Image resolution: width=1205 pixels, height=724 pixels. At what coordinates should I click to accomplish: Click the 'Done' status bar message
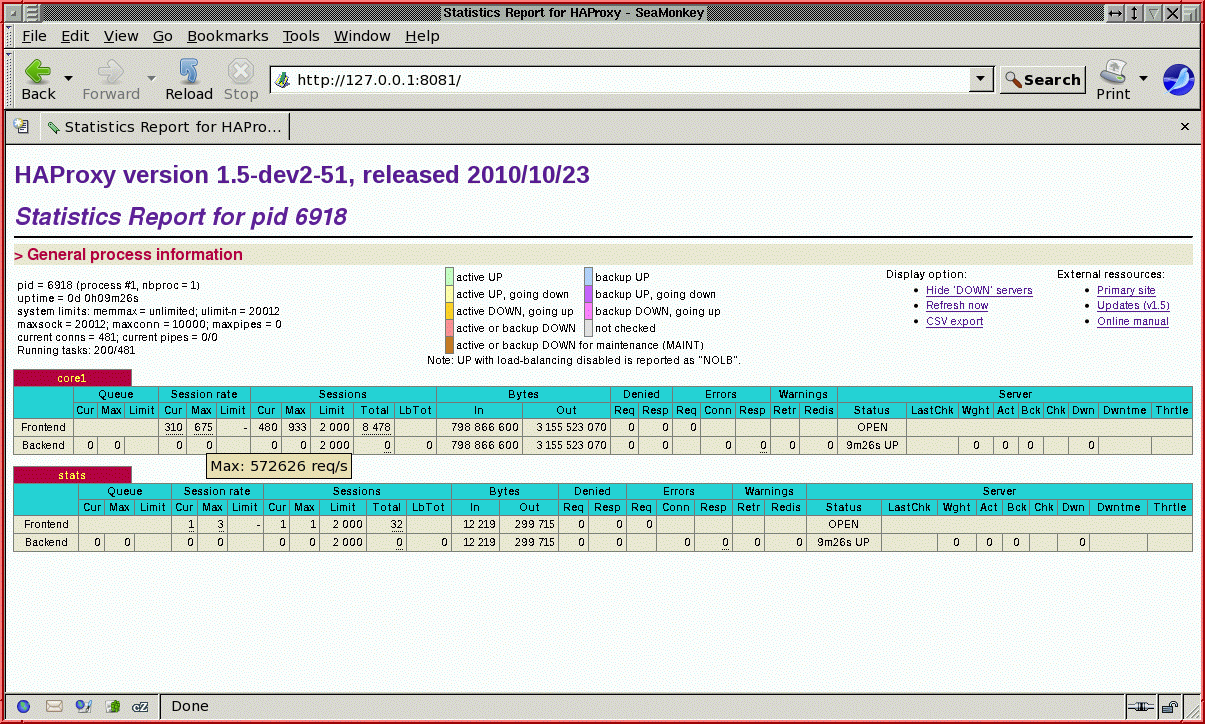click(190, 706)
